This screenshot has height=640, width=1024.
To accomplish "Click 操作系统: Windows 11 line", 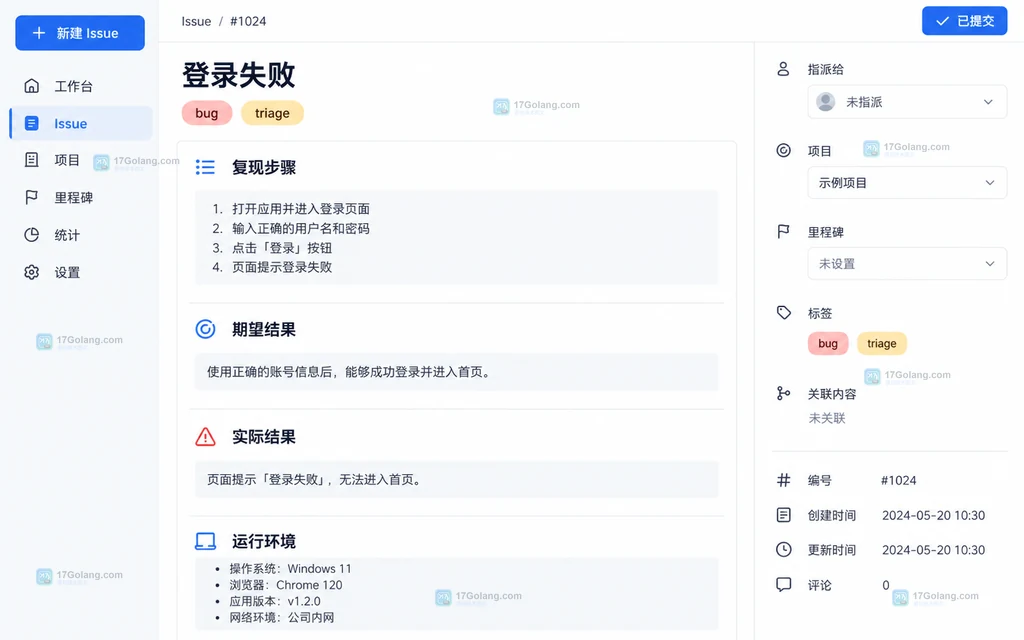I will tap(290, 569).
